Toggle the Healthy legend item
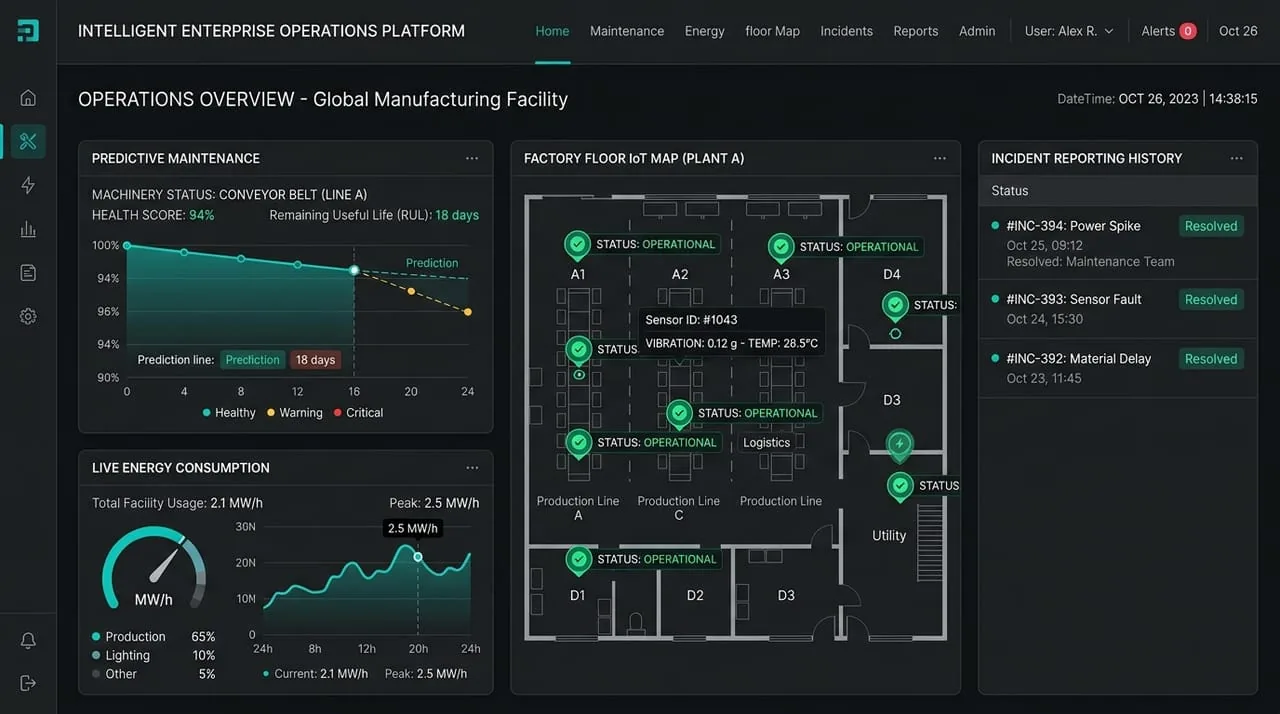 (x=229, y=412)
